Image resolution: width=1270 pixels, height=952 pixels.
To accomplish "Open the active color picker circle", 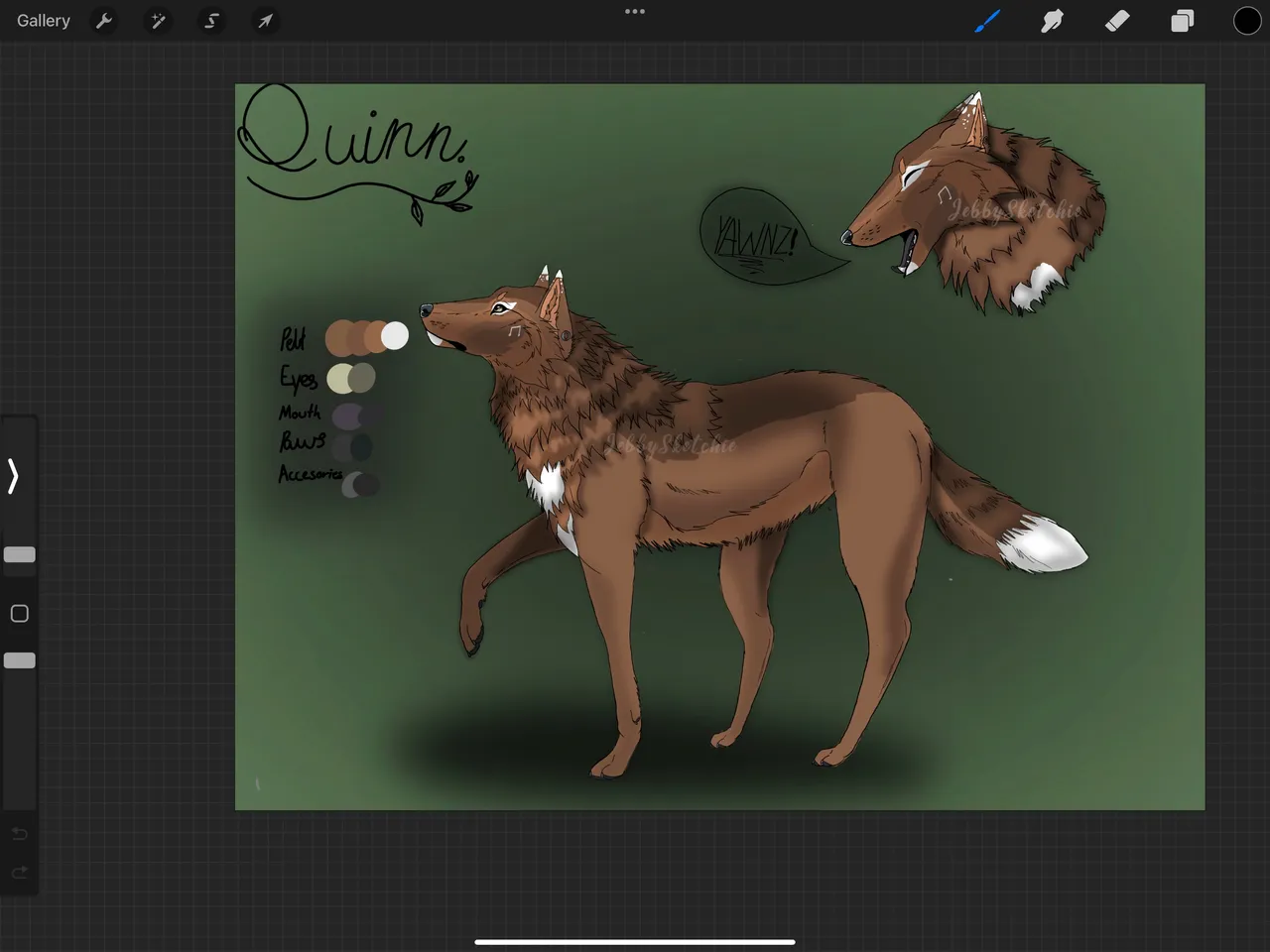I will point(1246,21).
